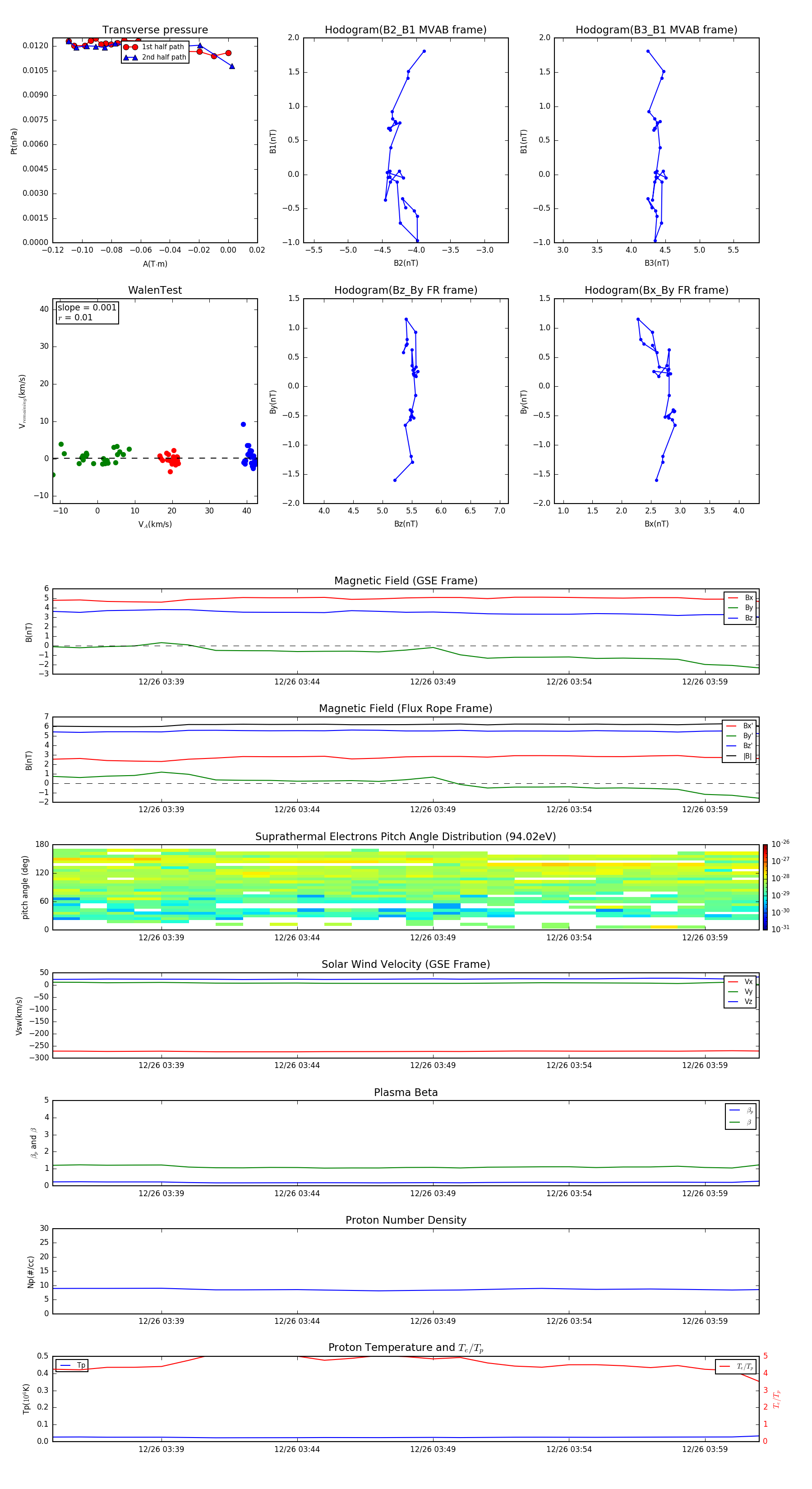Screen dimensions: 812x1489
Task: Click the Bx' legend entry in Flux Rope panel
Action: [740, 726]
